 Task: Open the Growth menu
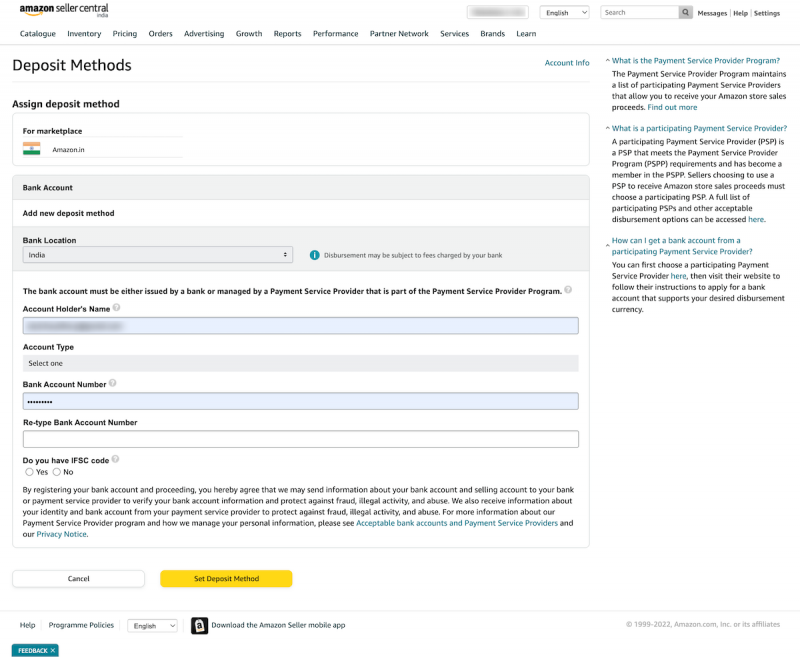click(249, 34)
